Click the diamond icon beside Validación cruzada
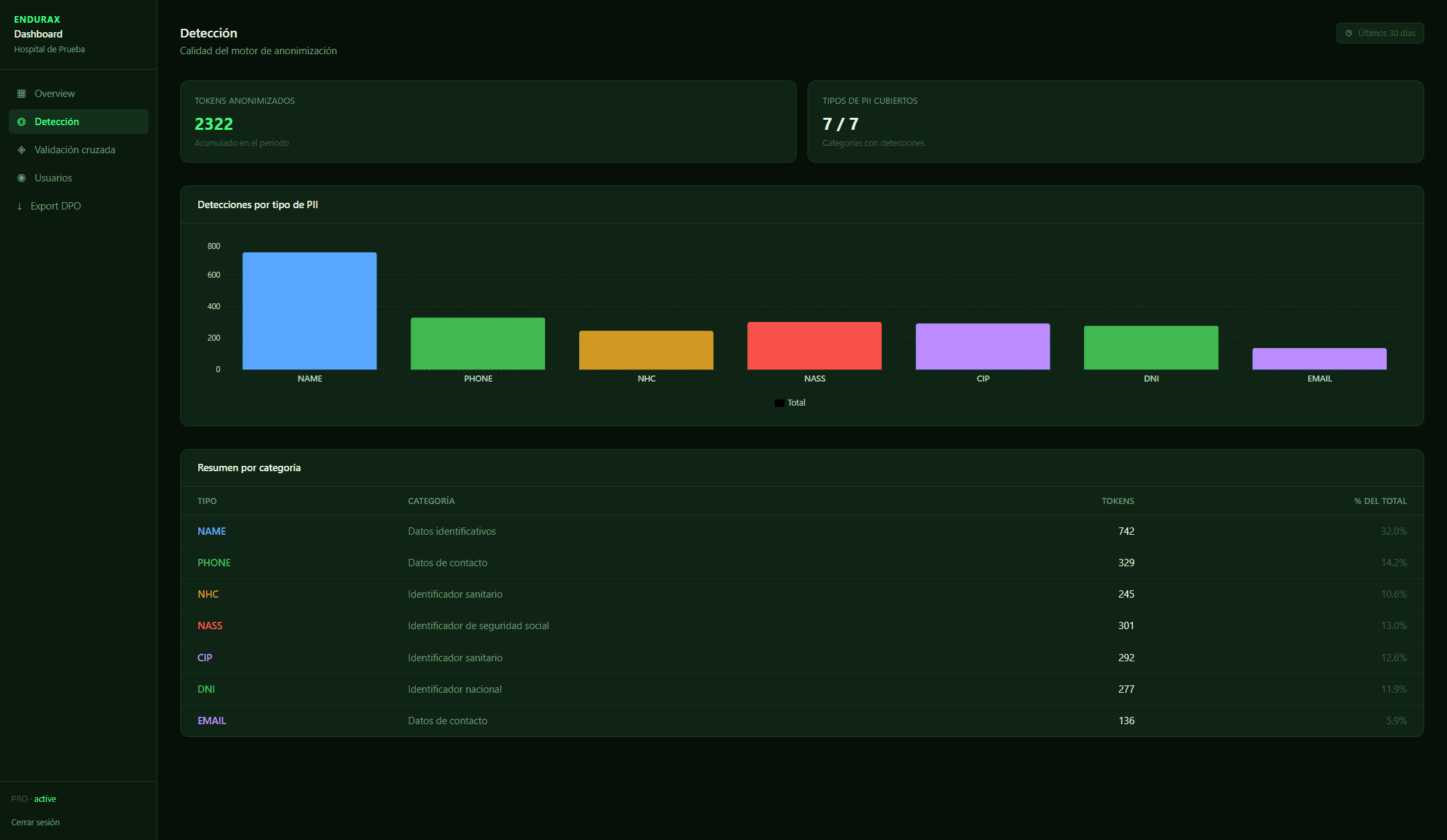Screen dimensions: 1447x840 tap(21, 149)
